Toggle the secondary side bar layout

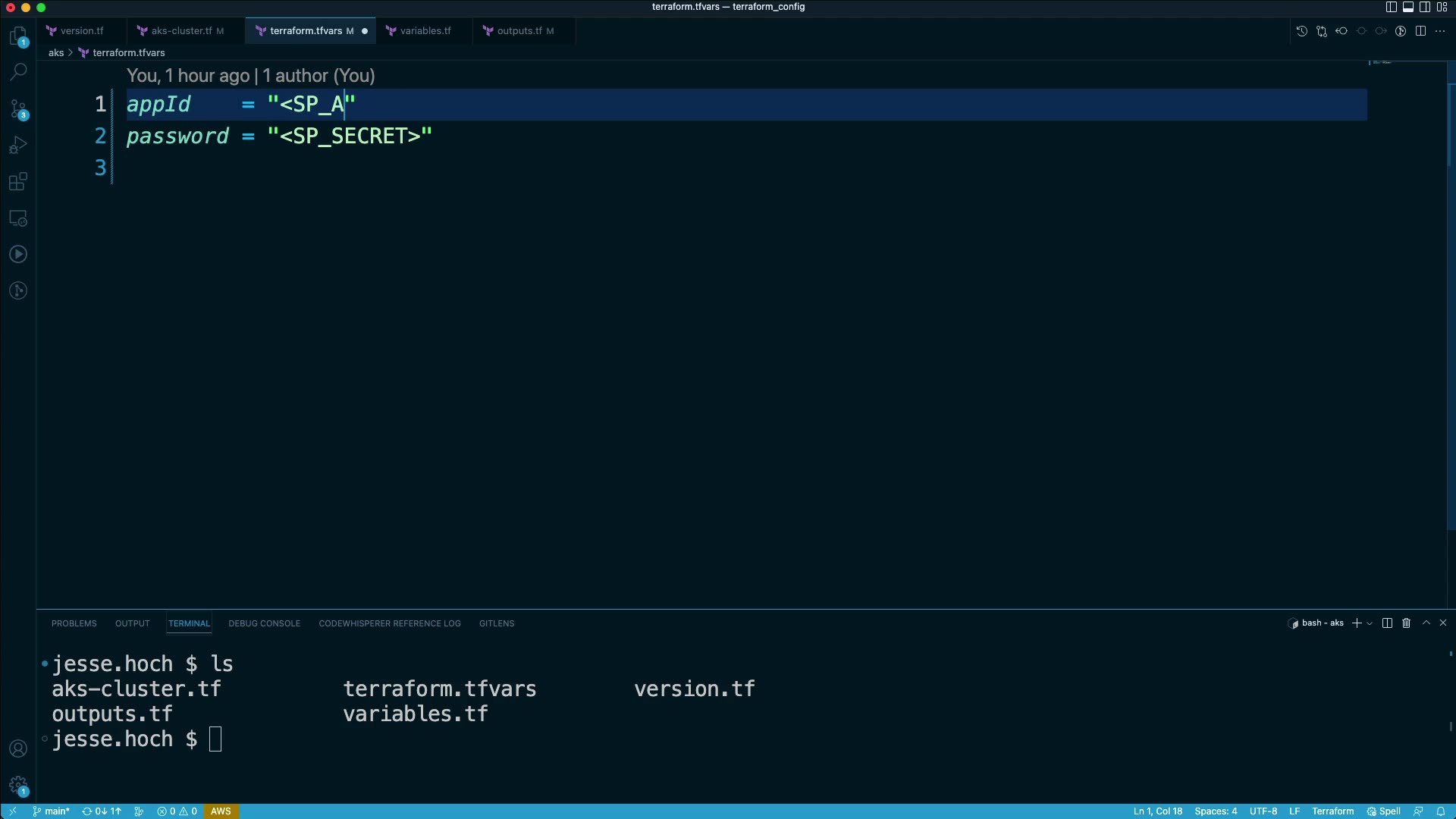(1425, 7)
